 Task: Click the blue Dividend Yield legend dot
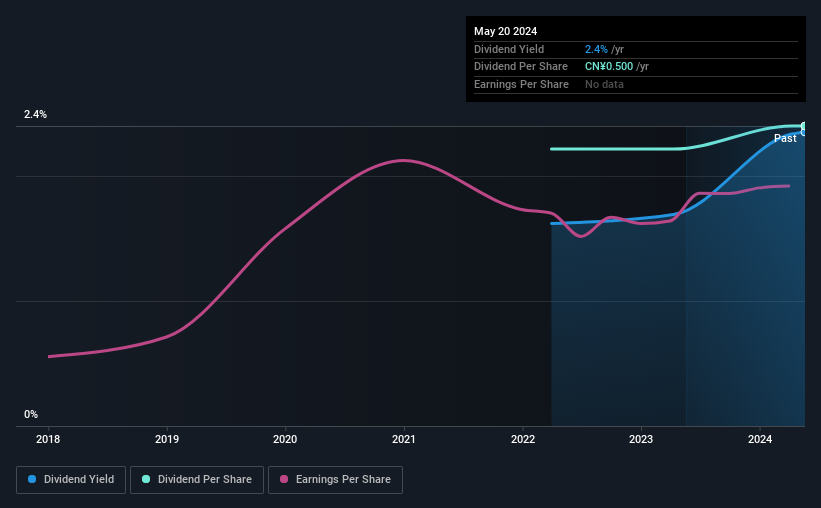(x=32, y=479)
